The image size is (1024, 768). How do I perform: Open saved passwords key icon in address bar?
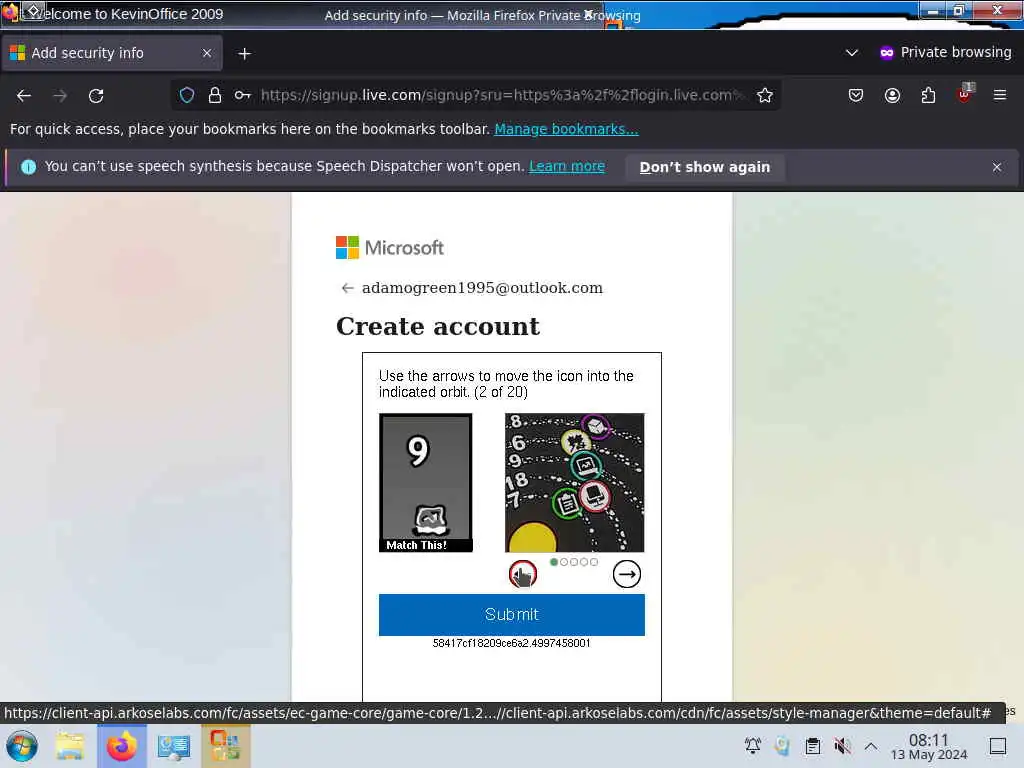(242, 95)
